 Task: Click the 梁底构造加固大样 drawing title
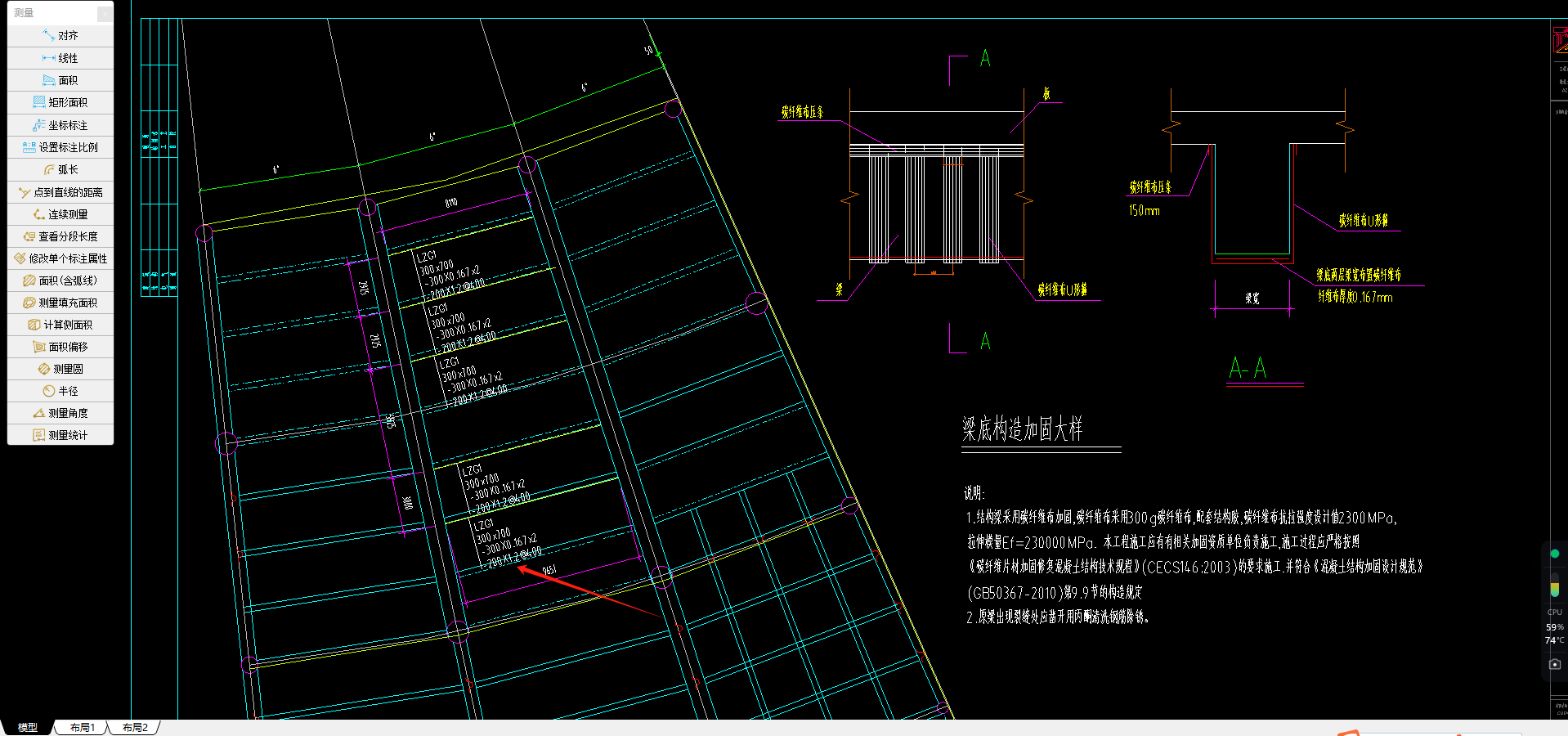coord(1022,429)
